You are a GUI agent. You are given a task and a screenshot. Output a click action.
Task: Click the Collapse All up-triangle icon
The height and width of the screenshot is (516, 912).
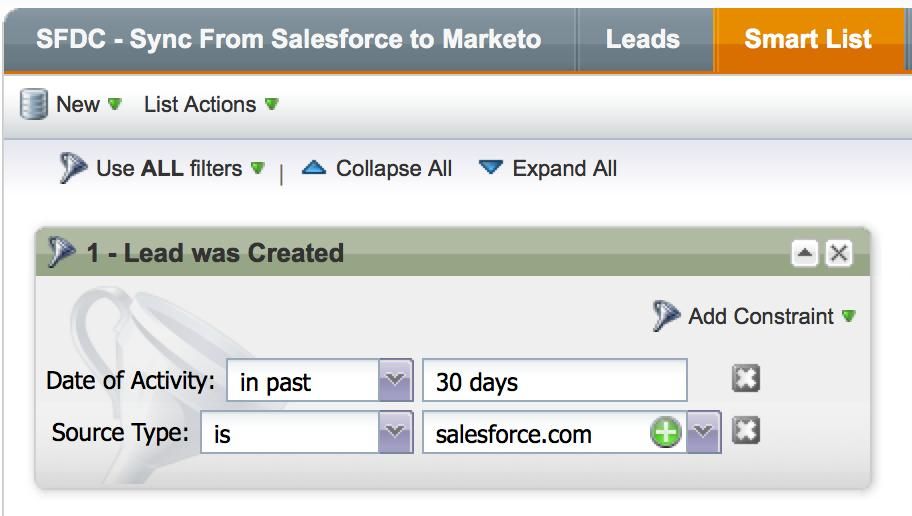(314, 168)
